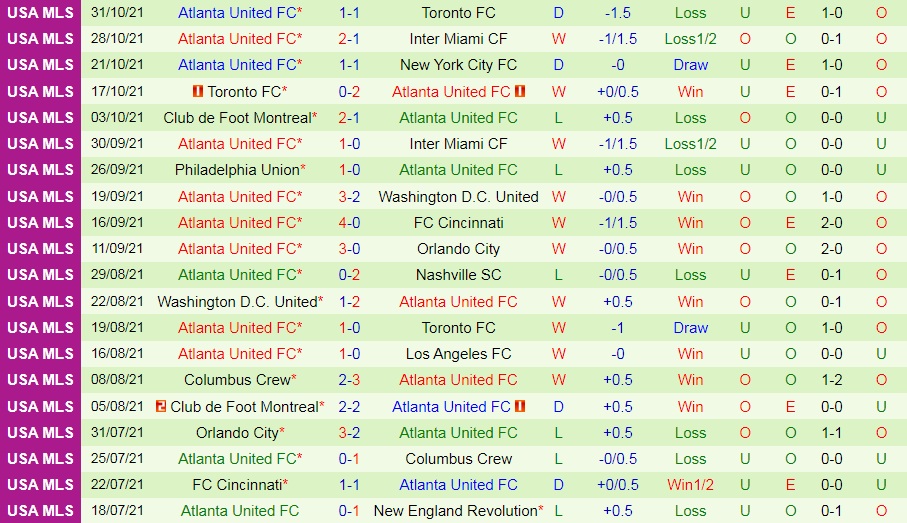Click the 1-2 half-time score, Columbus Crew row
This screenshot has height=523, width=907.
(831, 380)
